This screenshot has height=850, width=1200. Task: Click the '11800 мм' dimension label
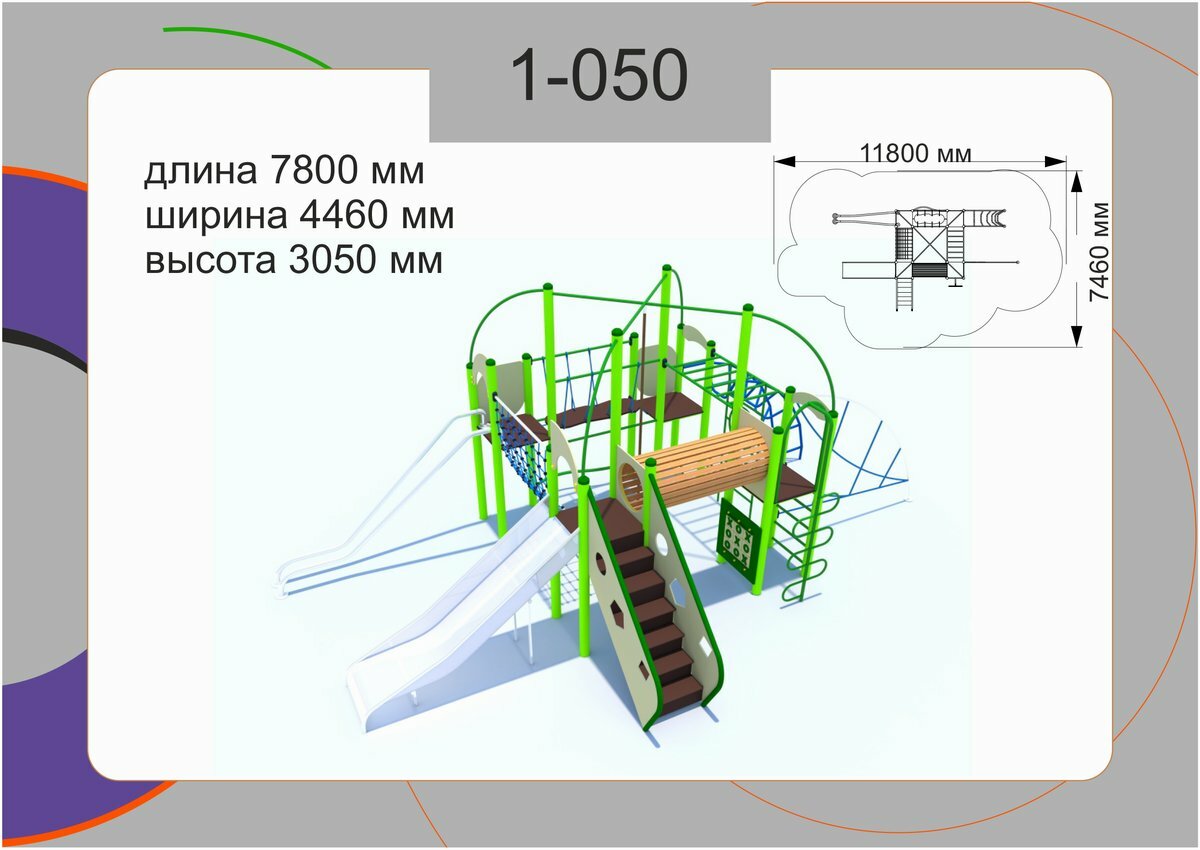[x=916, y=153]
